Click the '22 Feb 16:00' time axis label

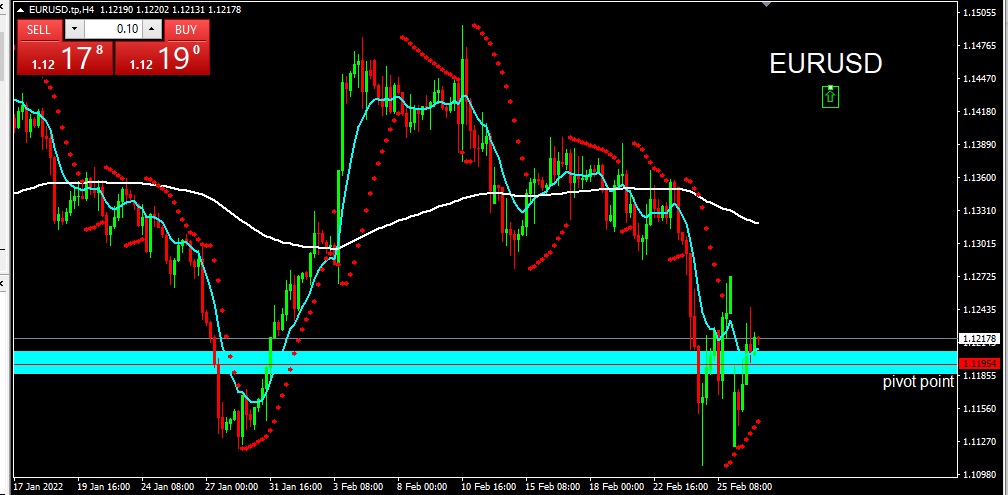click(680, 487)
